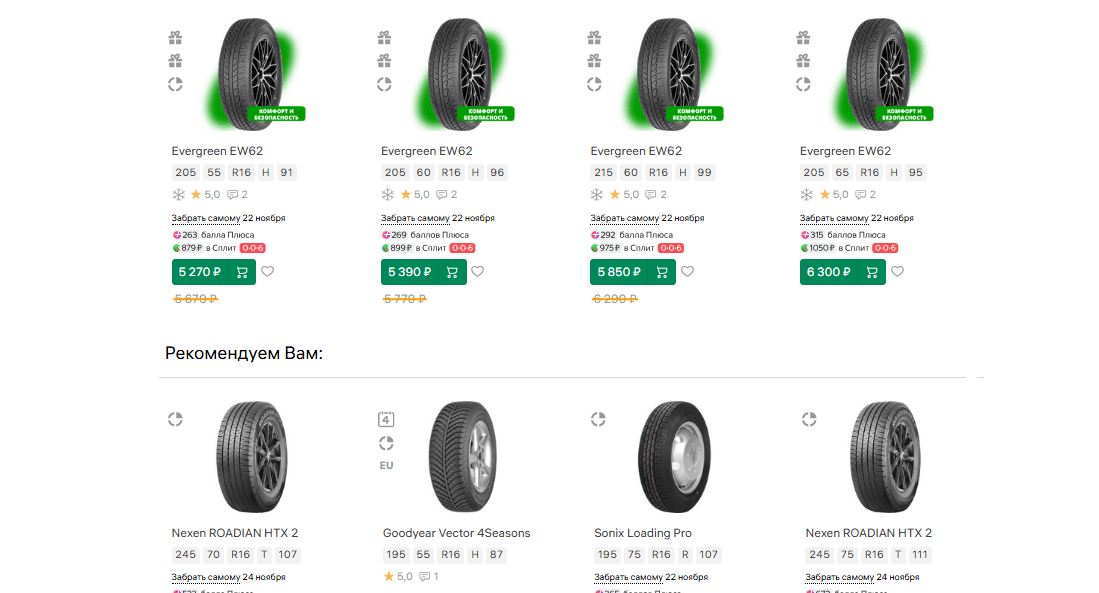The height and width of the screenshot is (593, 1099).
Task: Toggle the heart on the 5 850 ₽ tire
Action: pos(687,271)
